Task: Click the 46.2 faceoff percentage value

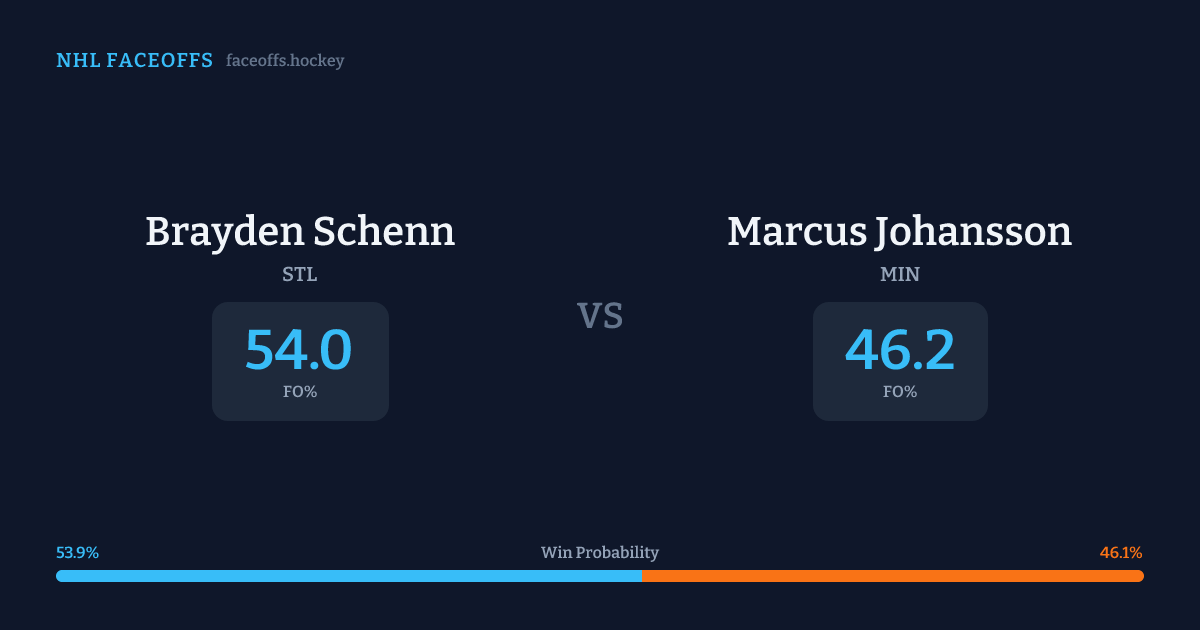Action: [x=900, y=351]
